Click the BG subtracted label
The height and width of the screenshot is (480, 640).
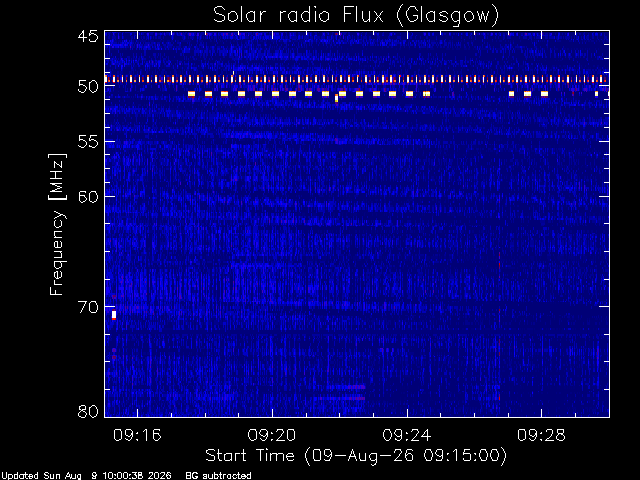(x=218, y=476)
